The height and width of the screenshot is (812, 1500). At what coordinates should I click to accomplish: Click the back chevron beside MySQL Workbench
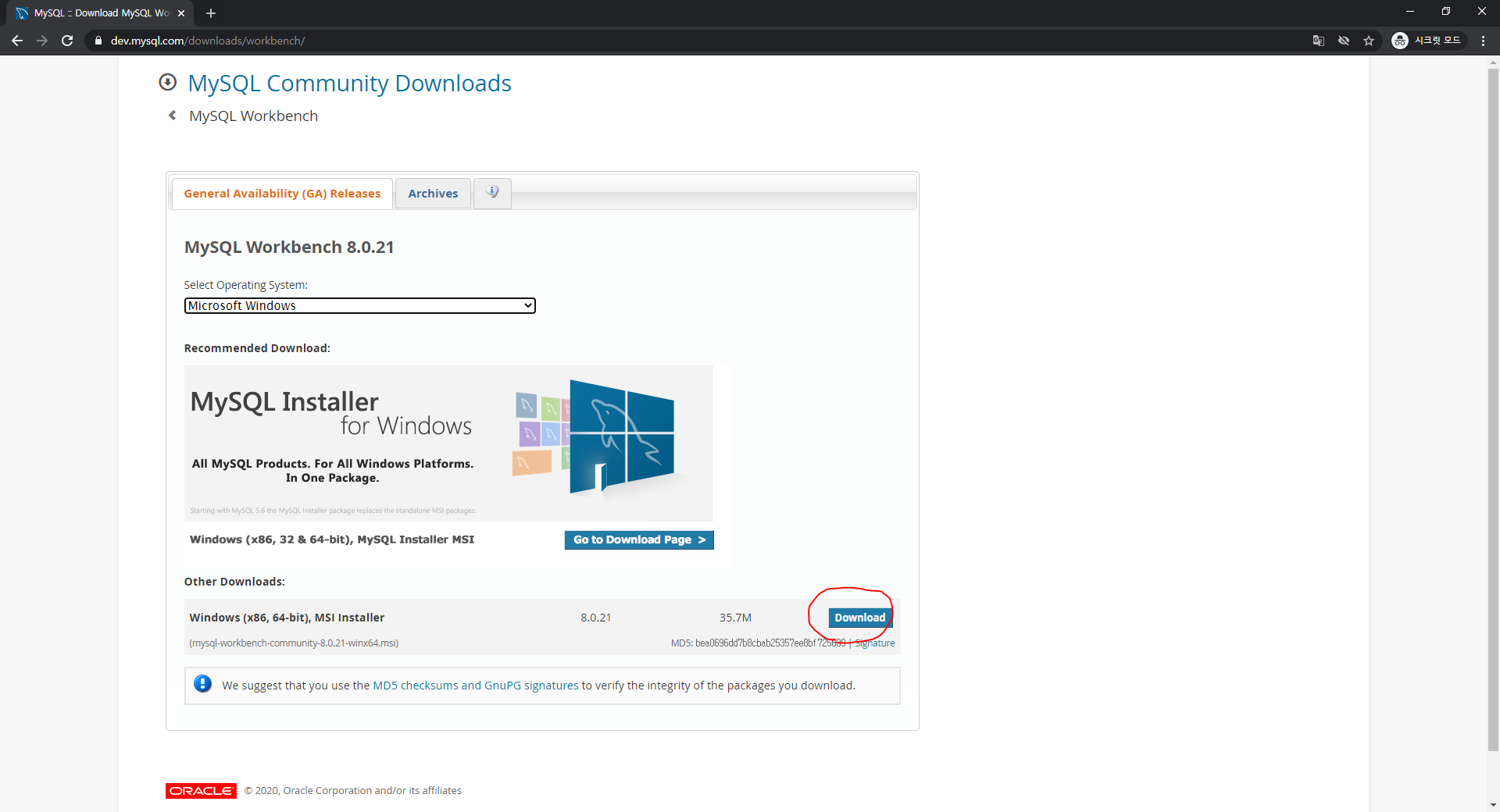pos(173,116)
